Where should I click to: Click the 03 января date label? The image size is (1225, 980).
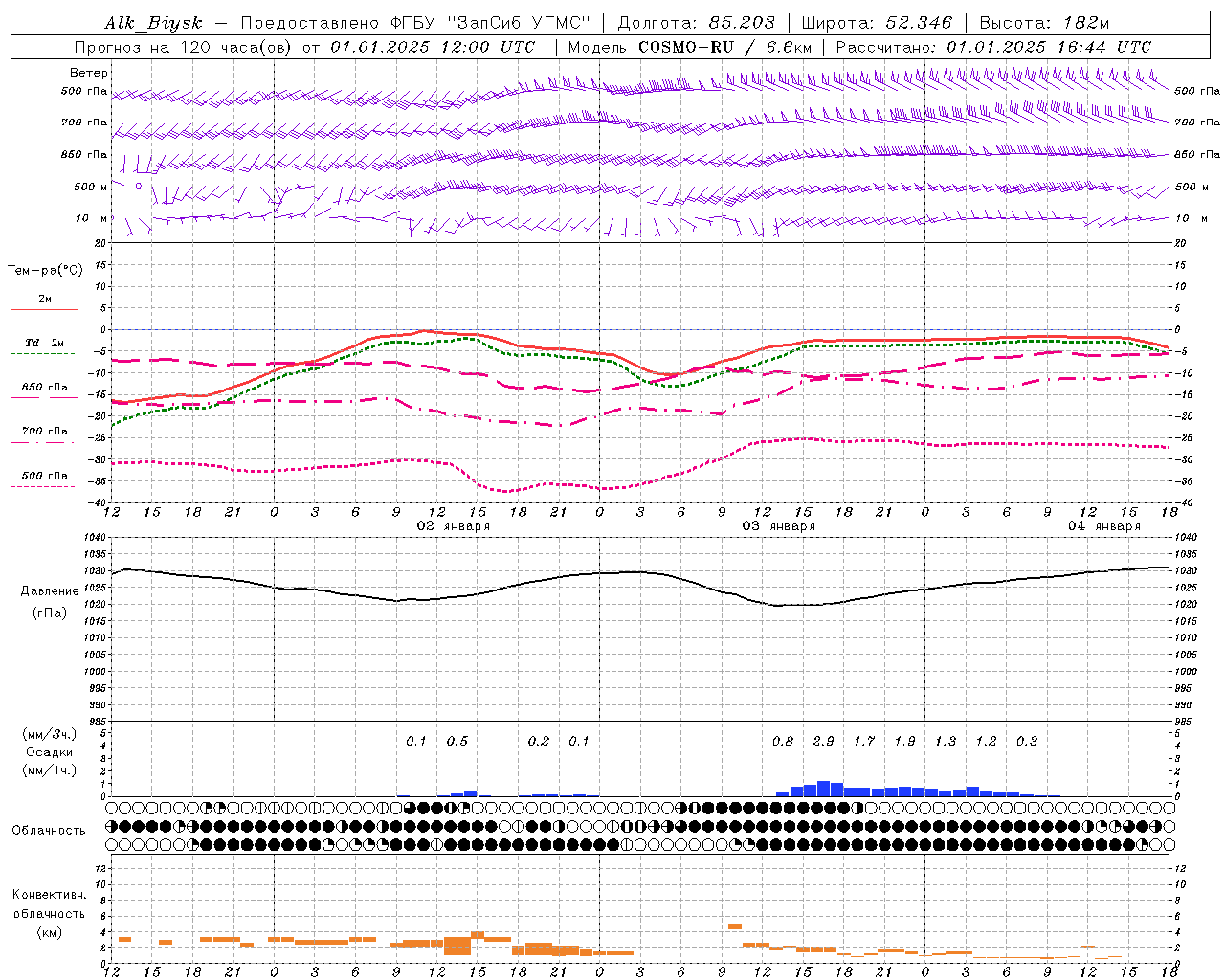tap(779, 526)
